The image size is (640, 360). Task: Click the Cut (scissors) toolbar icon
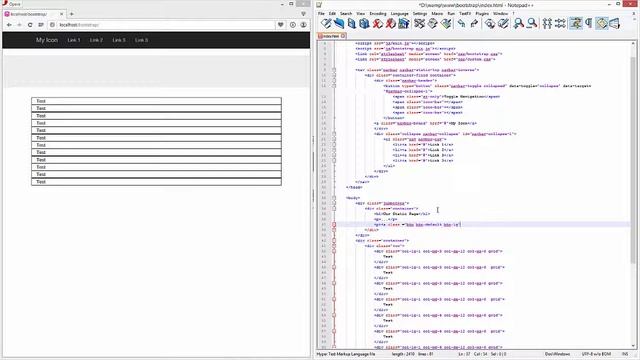[x=419, y=24]
